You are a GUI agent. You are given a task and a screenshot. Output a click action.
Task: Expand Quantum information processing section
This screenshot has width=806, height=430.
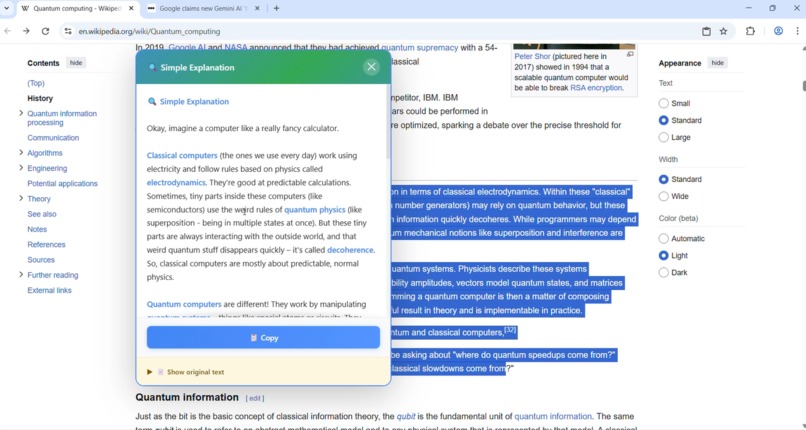tap(21, 113)
